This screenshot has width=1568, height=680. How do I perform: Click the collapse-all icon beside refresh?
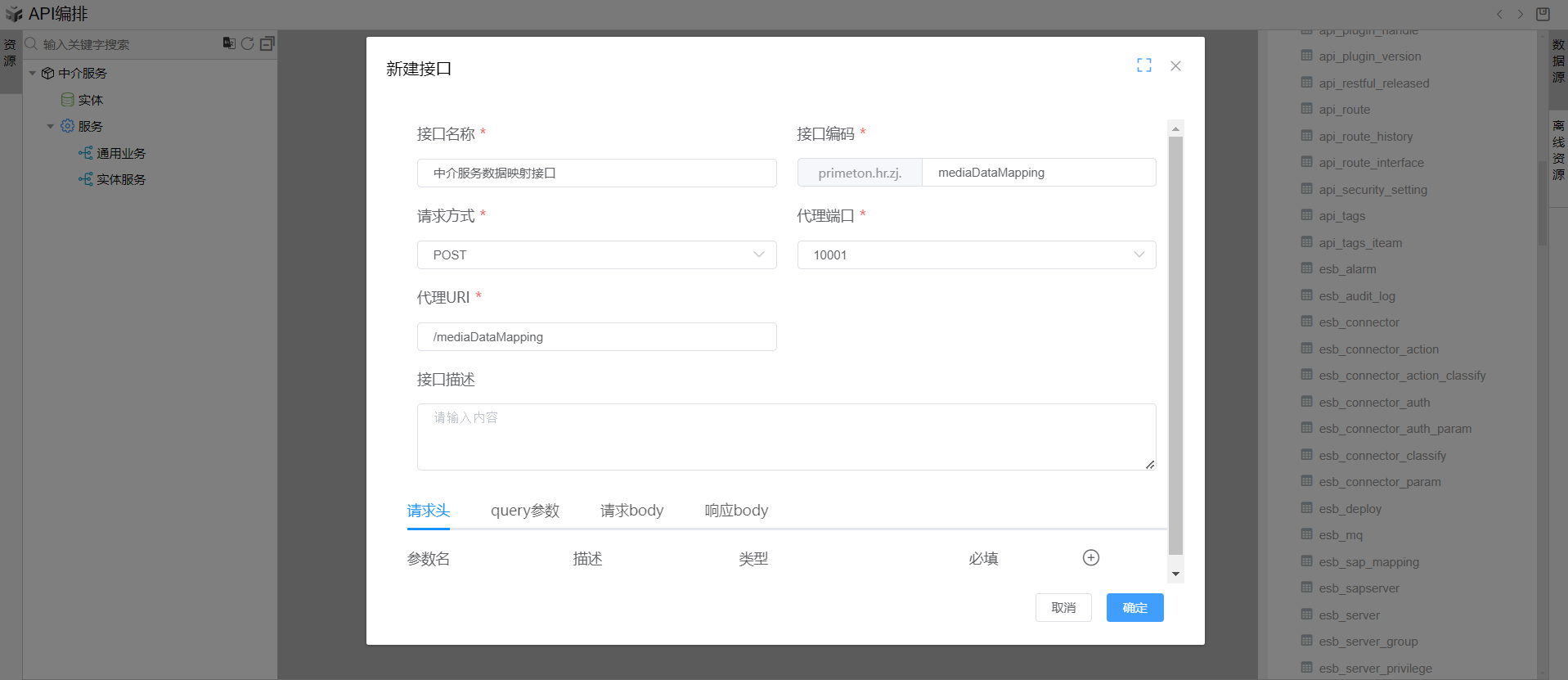(x=267, y=43)
